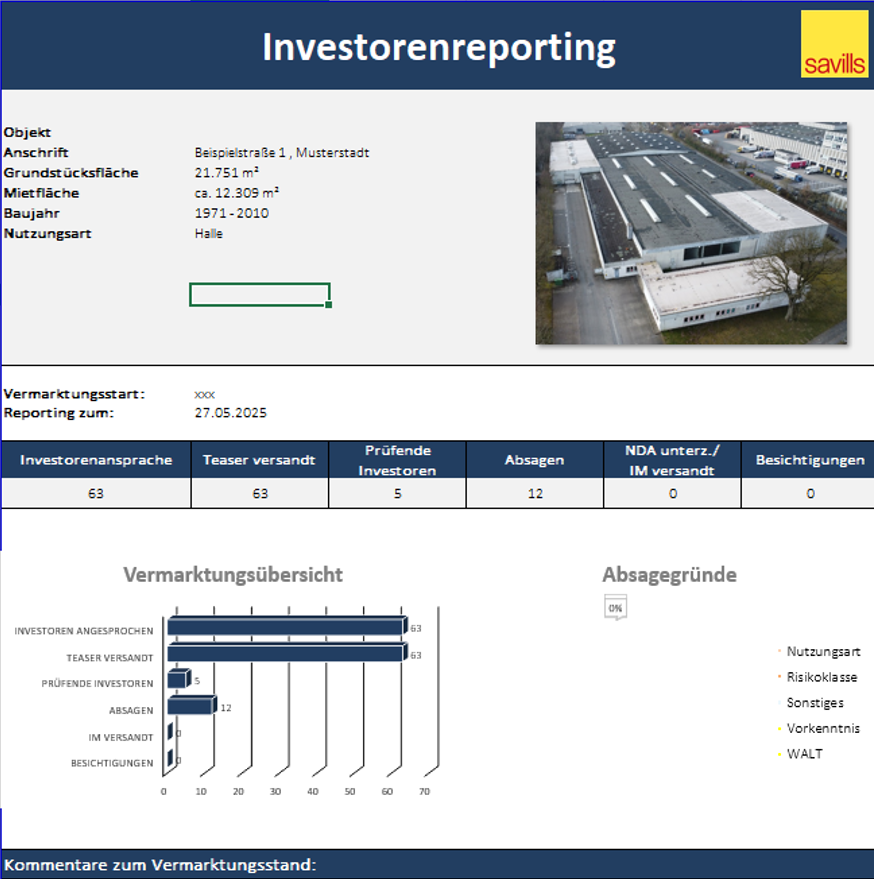874x879 pixels.
Task: Select the aerial warehouse photo
Action: tap(691, 233)
